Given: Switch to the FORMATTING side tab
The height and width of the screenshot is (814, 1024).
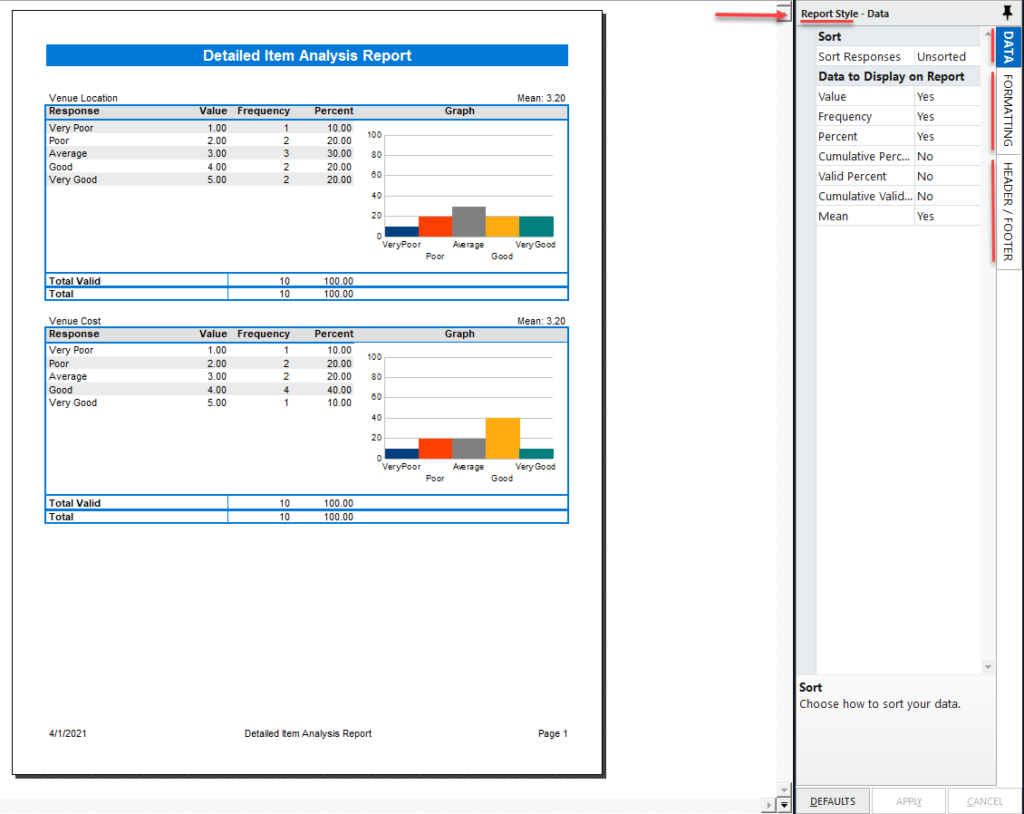Looking at the screenshot, I should (x=1009, y=110).
